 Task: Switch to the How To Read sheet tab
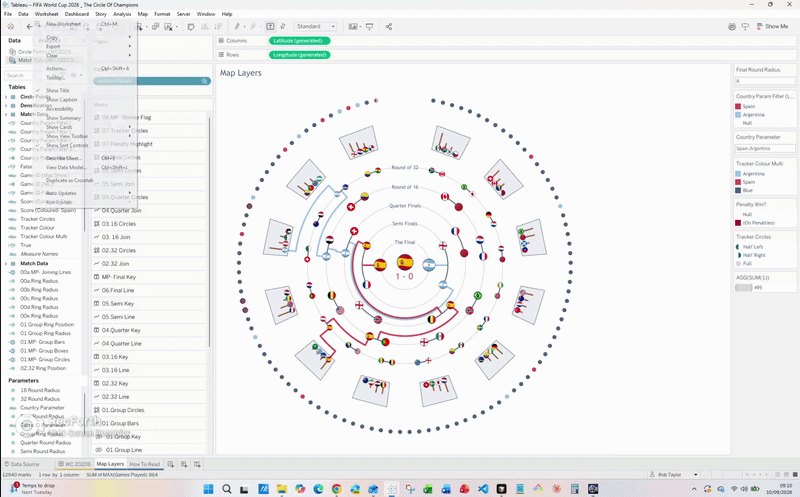144,464
